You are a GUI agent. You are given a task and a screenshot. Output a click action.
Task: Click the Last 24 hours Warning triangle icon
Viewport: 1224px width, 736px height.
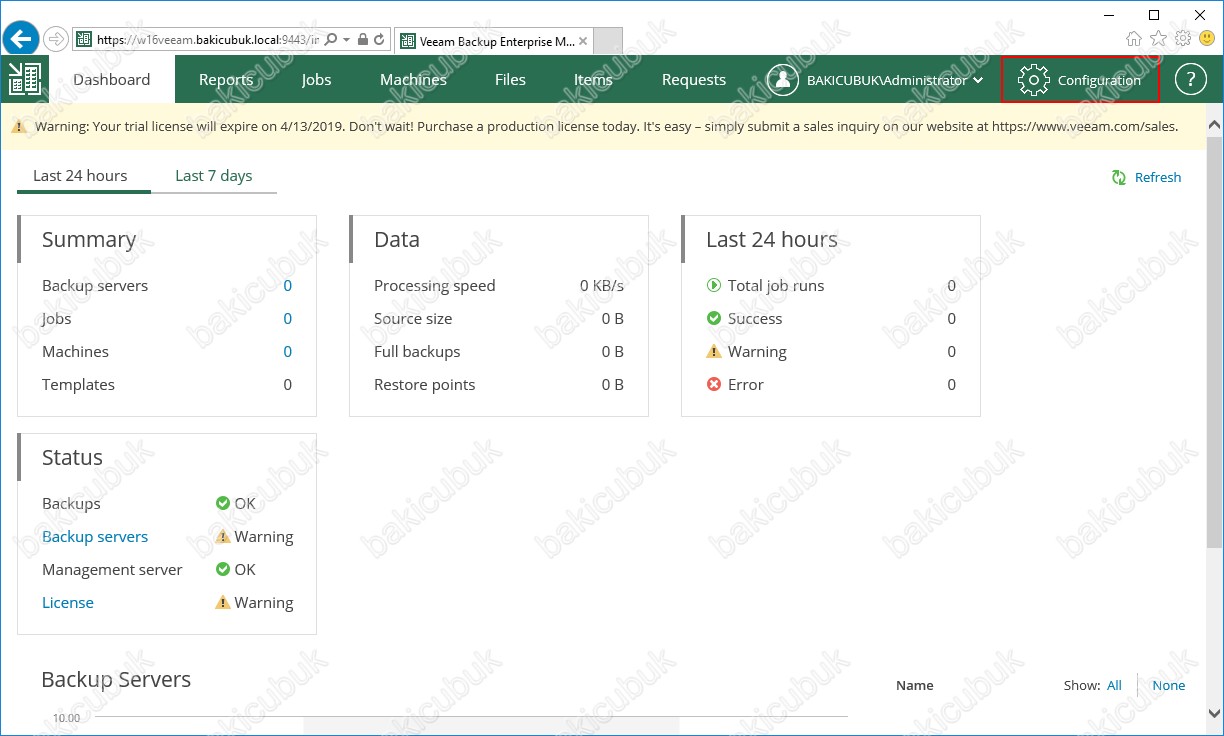(x=714, y=351)
